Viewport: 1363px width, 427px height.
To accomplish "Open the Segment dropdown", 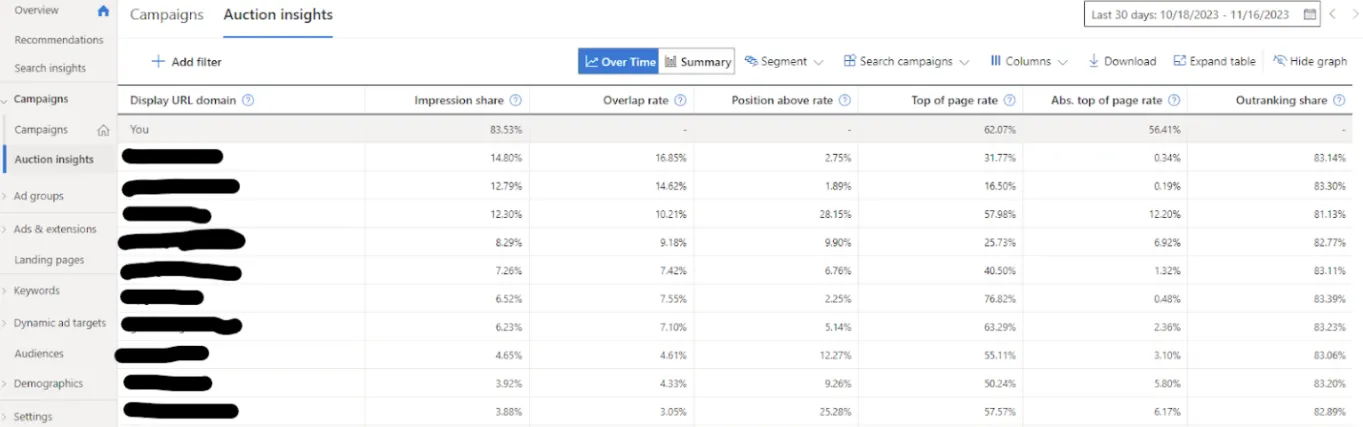I will (784, 62).
